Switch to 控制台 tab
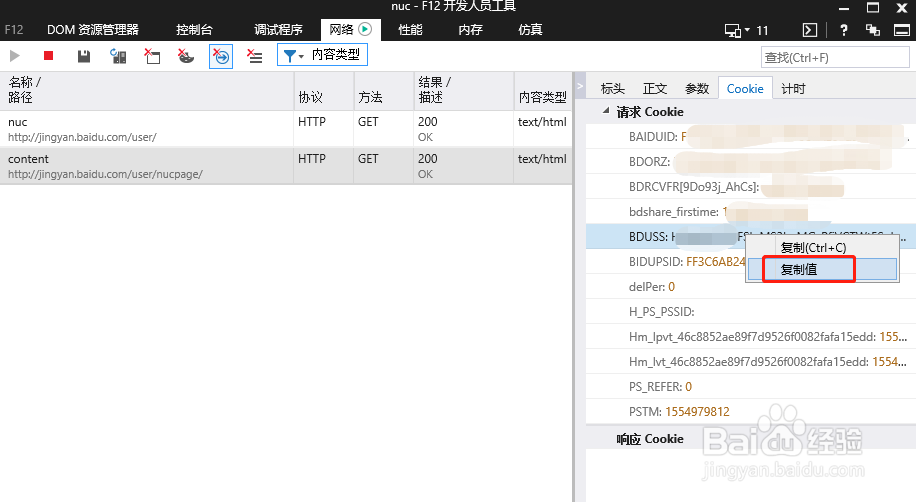916x502 pixels. point(195,30)
